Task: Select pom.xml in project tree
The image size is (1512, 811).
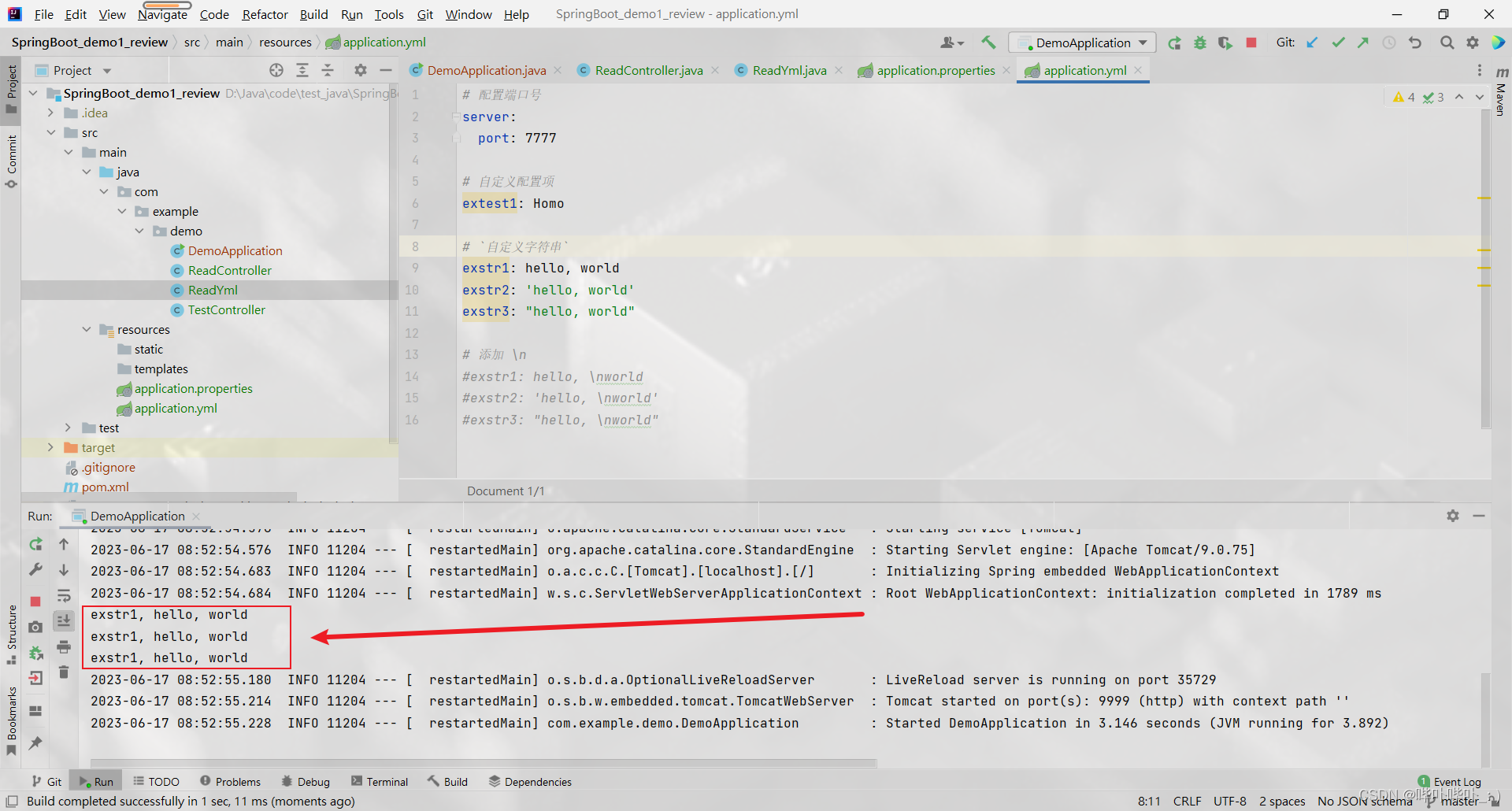Action: point(105,487)
